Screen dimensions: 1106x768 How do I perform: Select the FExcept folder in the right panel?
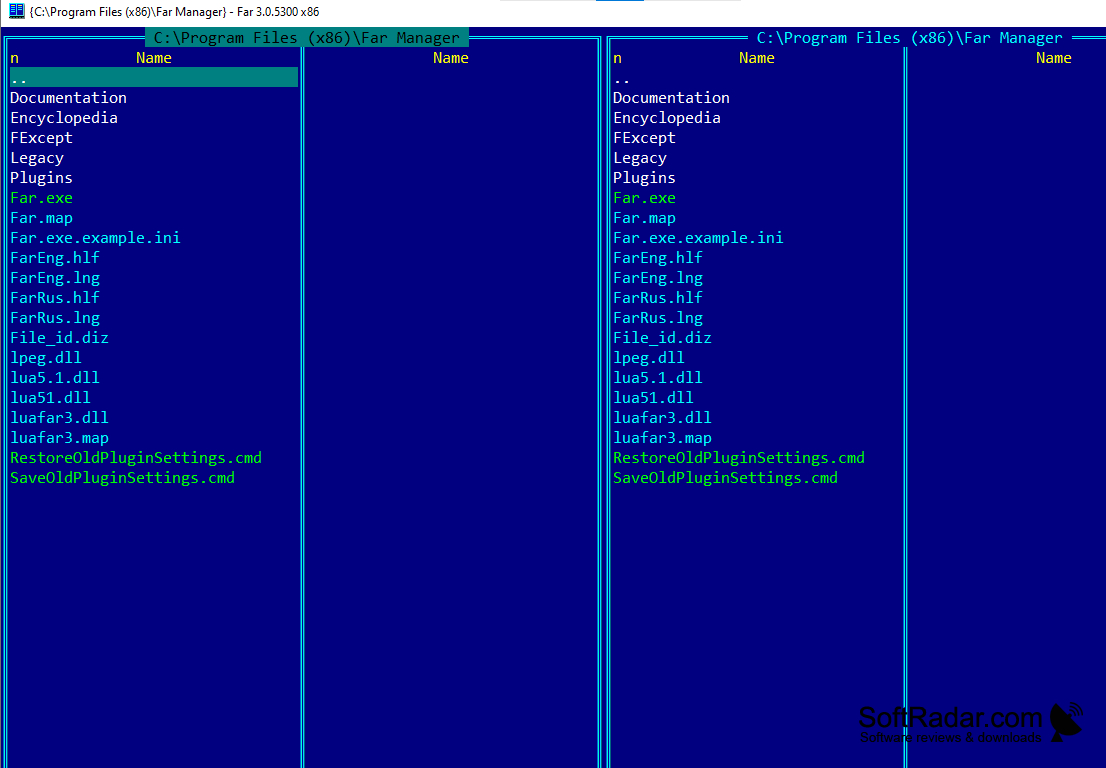click(x=644, y=137)
